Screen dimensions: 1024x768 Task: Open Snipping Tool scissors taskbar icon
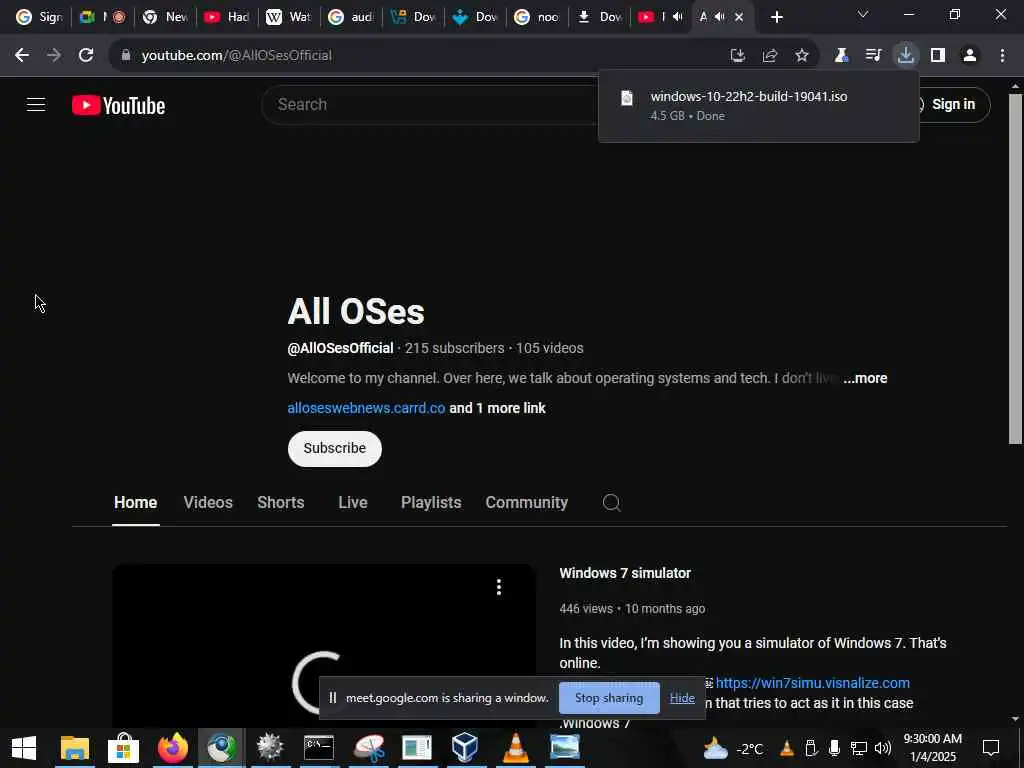[368, 748]
